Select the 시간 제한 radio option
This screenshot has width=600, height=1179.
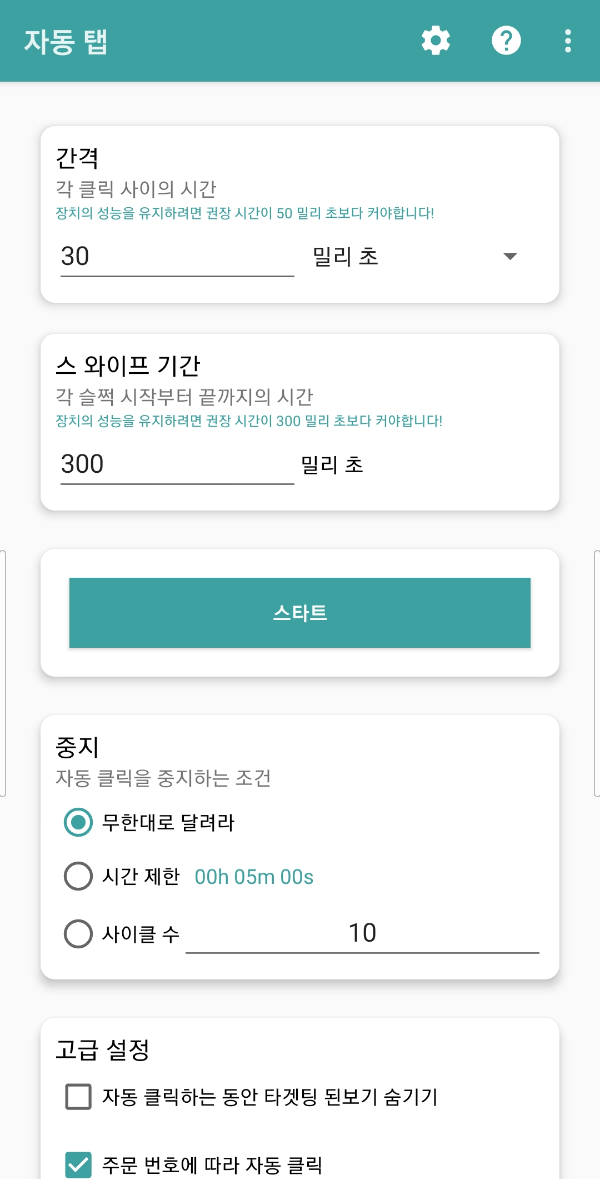pyautogui.click(x=78, y=876)
